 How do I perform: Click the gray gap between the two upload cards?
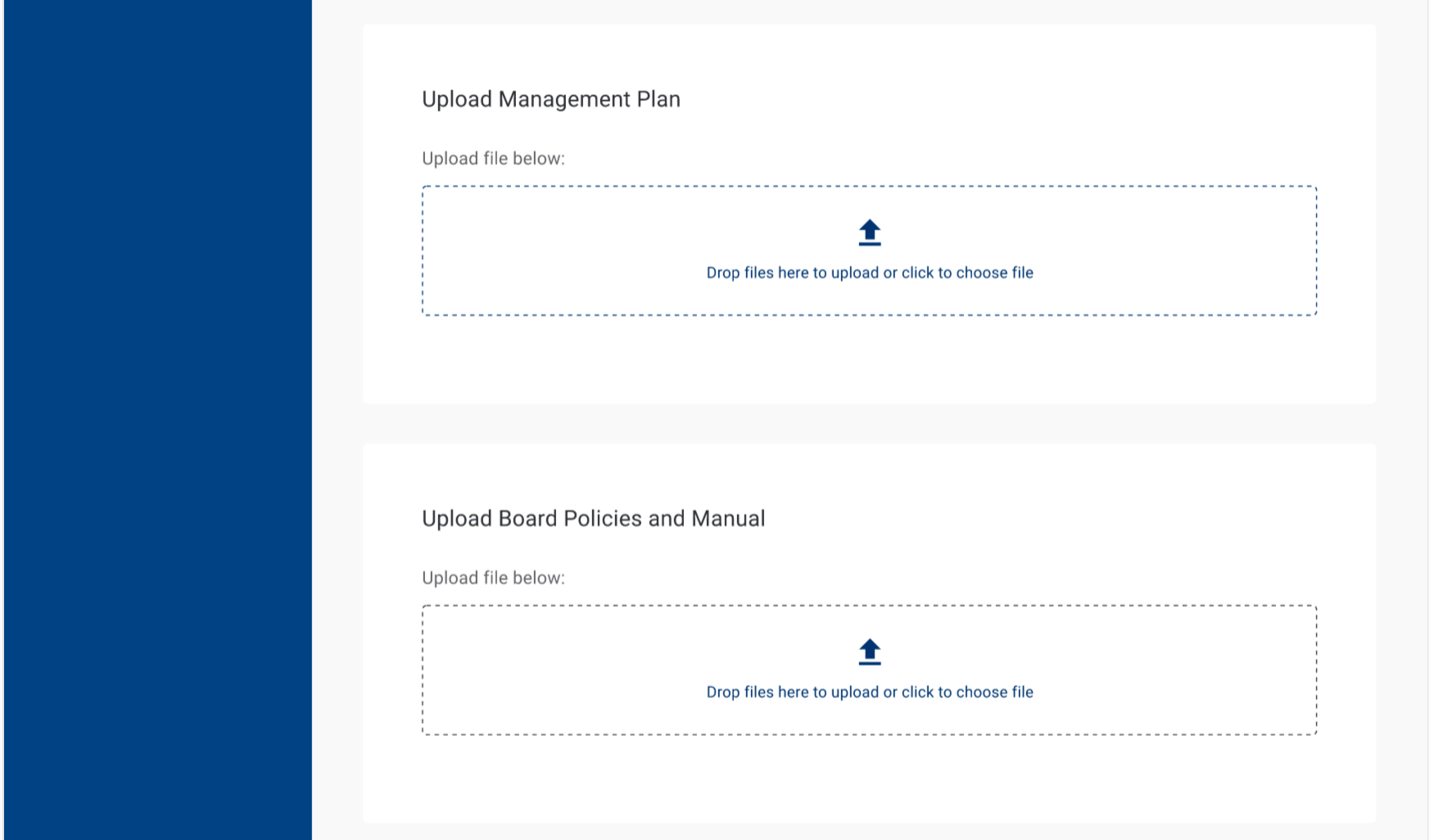point(868,424)
